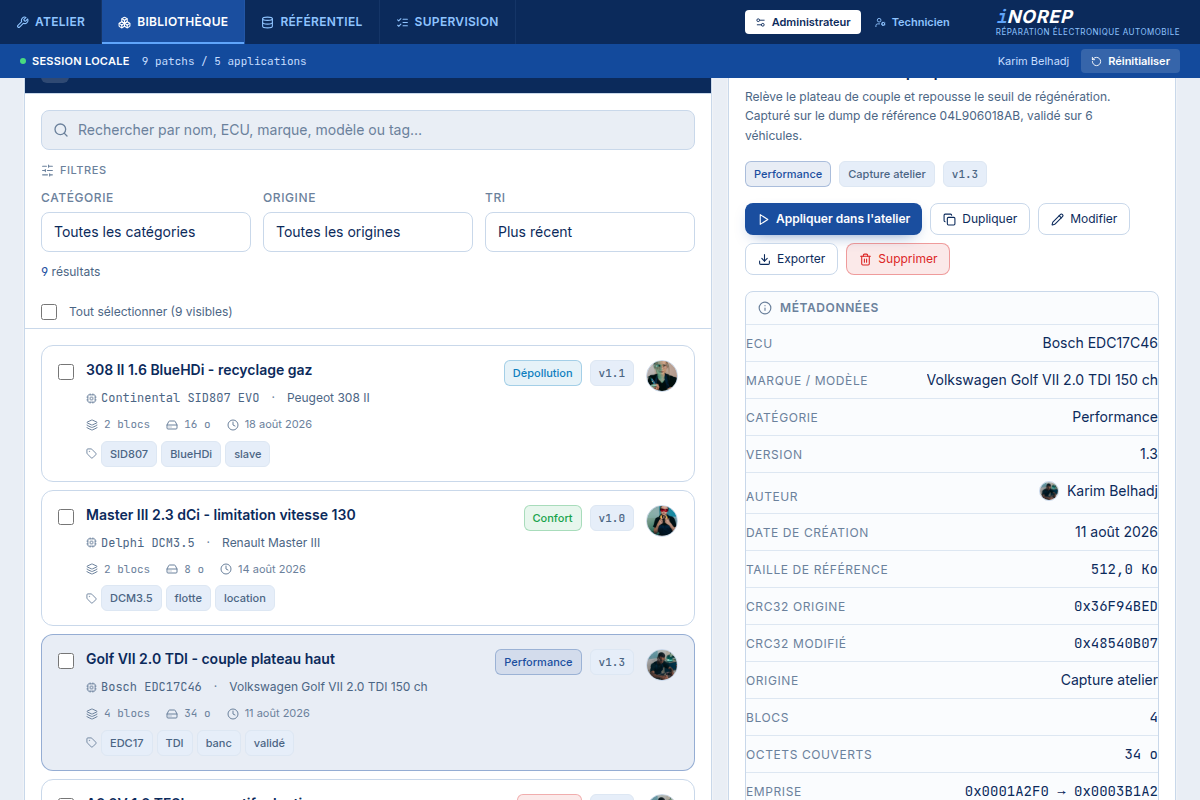Screen dimensions: 1200x800
Task: Check Tout sélectionner checkbox
Action: 49,312
